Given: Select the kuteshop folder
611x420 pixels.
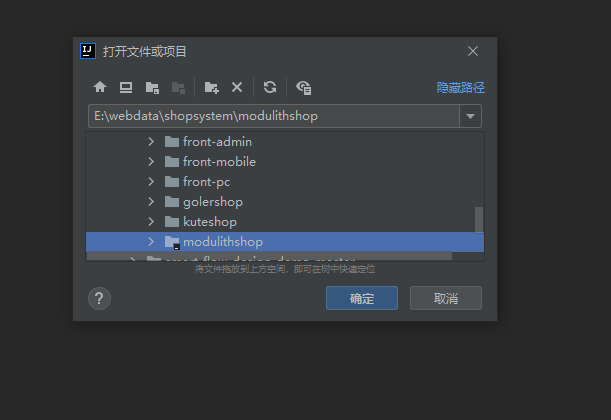Looking at the screenshot, I should [209, 222].
